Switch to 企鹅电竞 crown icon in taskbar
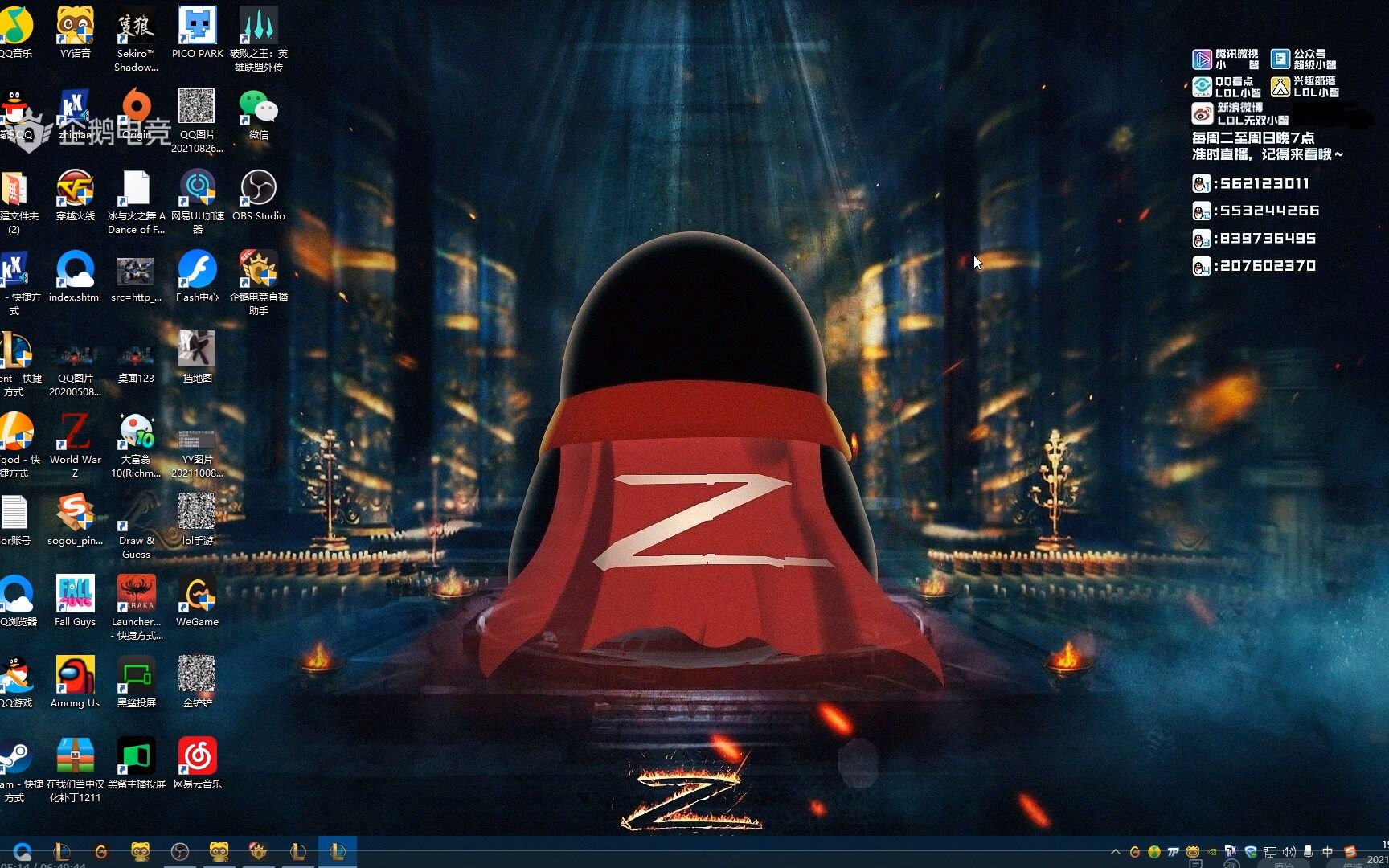This screenshot has height=868, width=1389. point(258,852)
